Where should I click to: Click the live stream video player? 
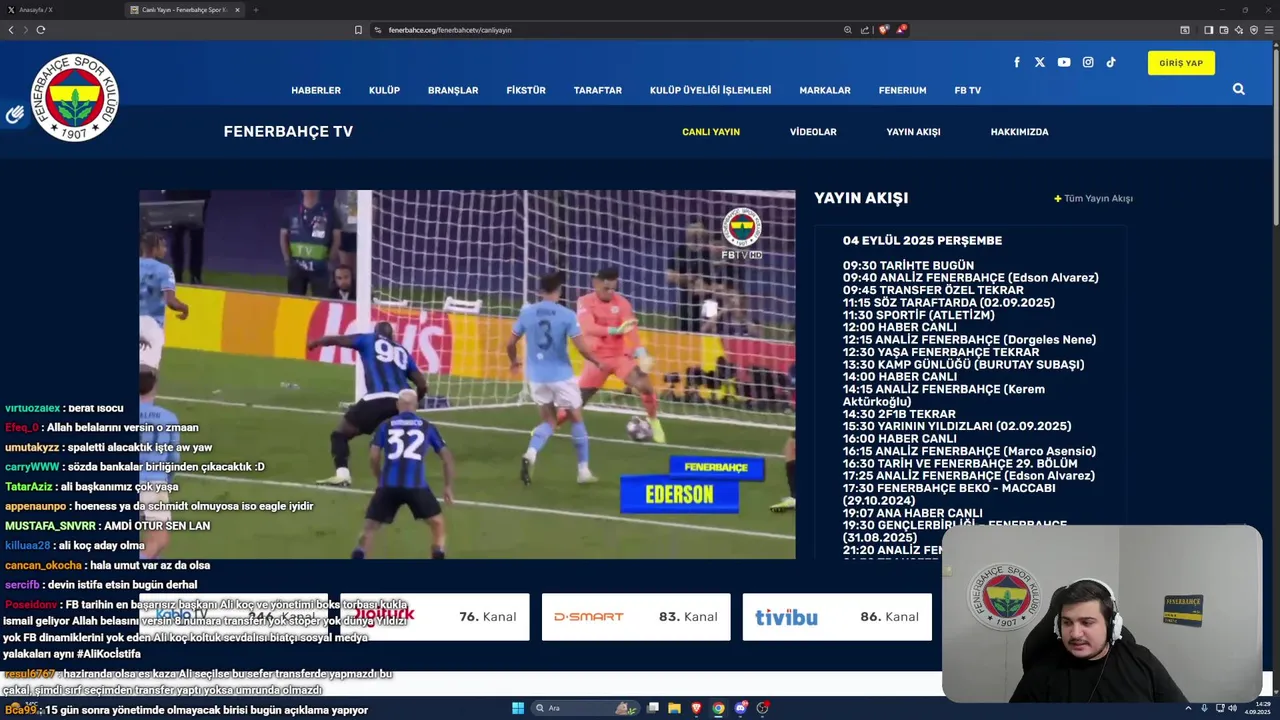pos(467,374)
